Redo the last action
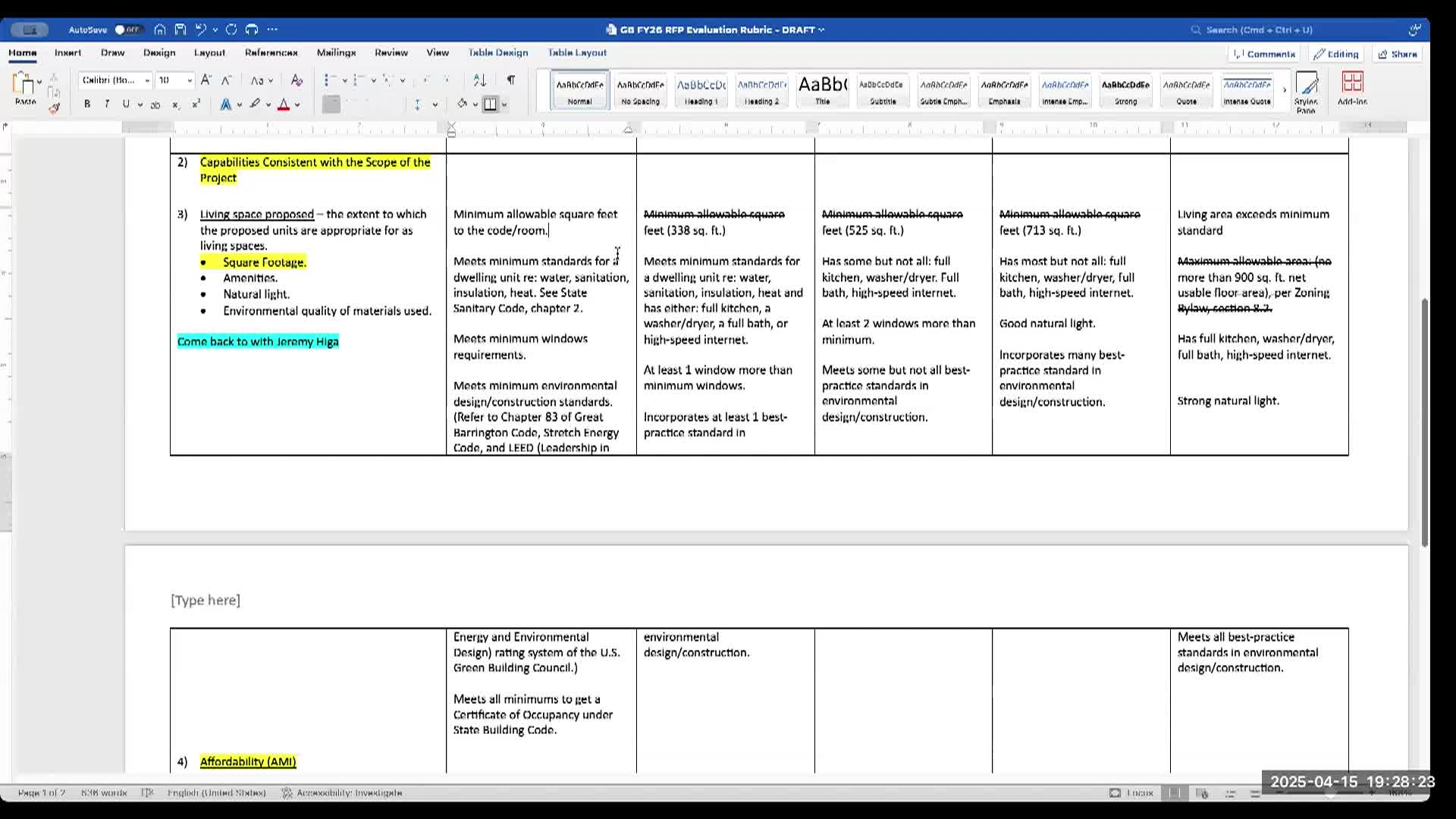The height and width of the screenshot is (819, 1456). pos(231,30)
